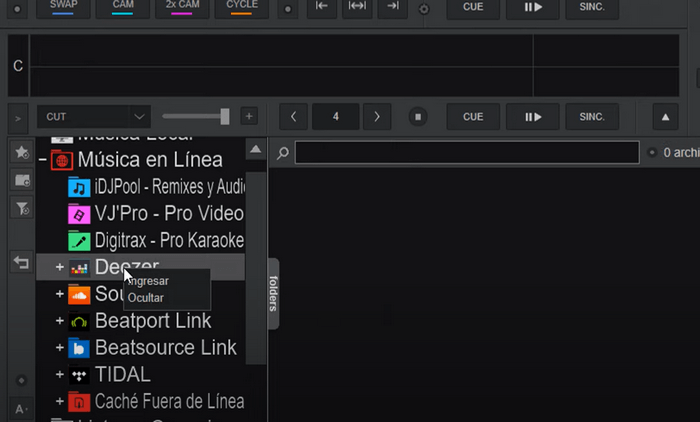
Task: Click the CYCLE button
Action: click(x=242, y=8)
